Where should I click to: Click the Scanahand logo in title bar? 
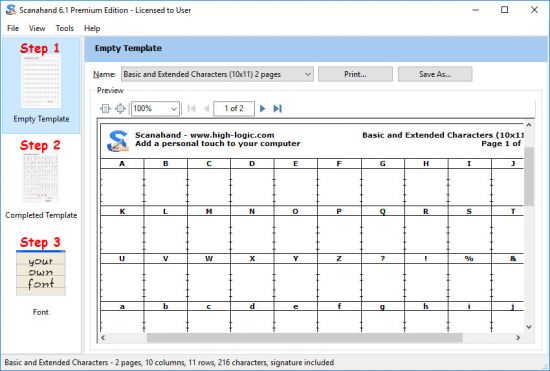coord(11,10)
